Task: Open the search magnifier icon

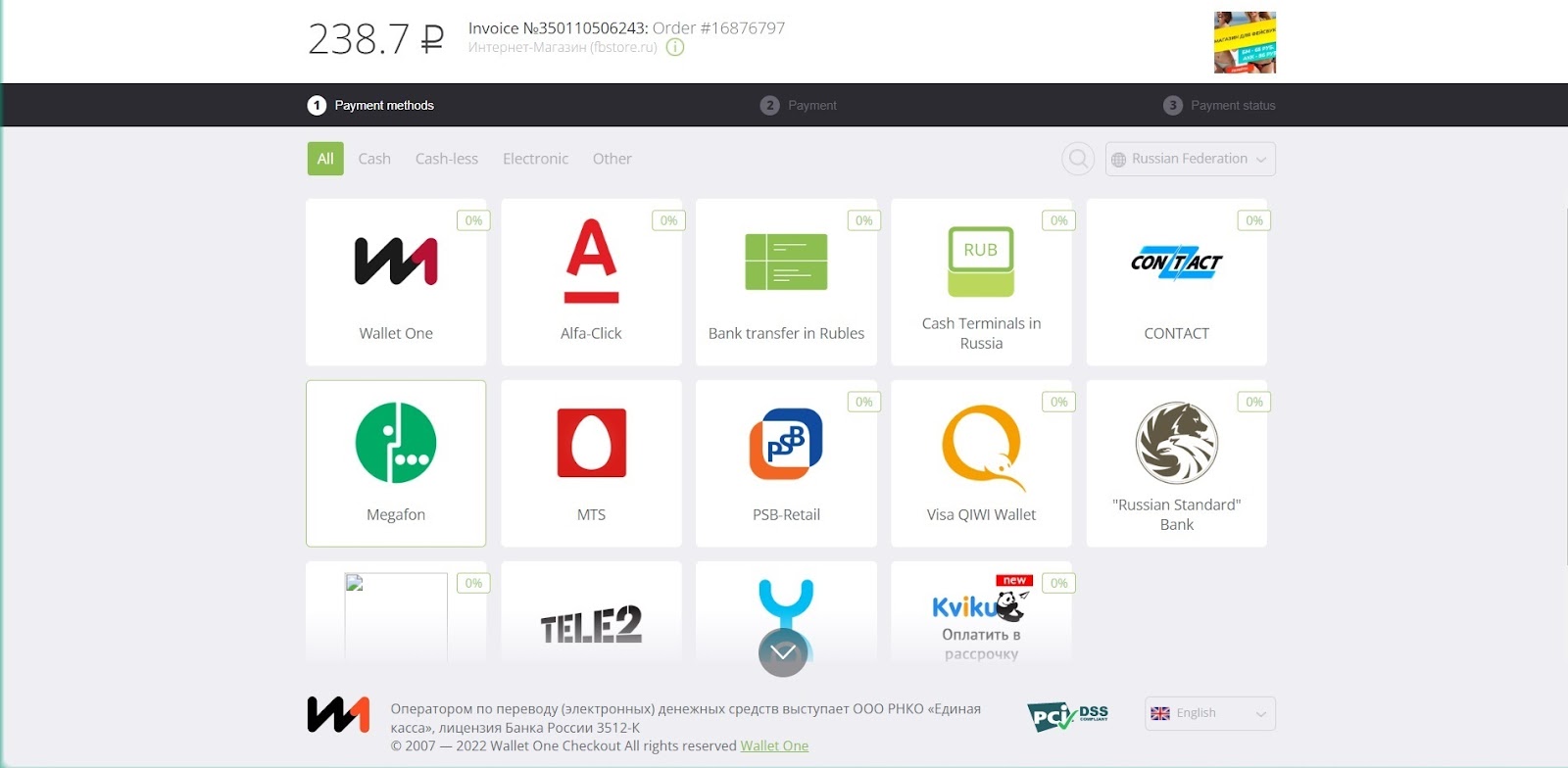Action: pyautogui.click(x=1078, y=159)
